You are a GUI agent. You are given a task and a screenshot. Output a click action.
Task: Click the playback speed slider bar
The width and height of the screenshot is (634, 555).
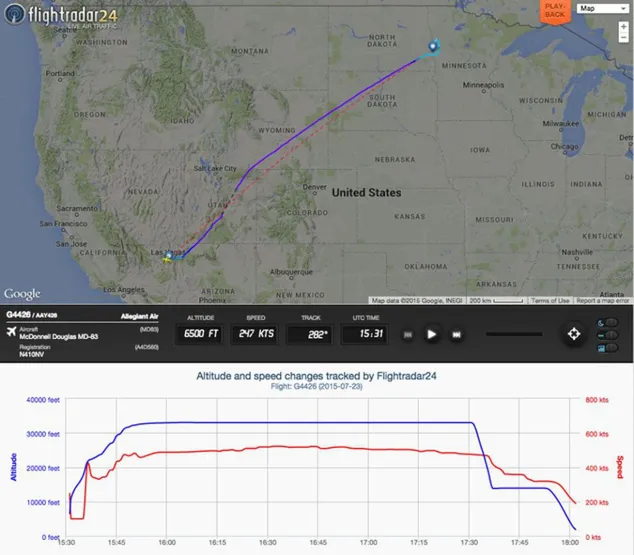[x=514, y=334]
